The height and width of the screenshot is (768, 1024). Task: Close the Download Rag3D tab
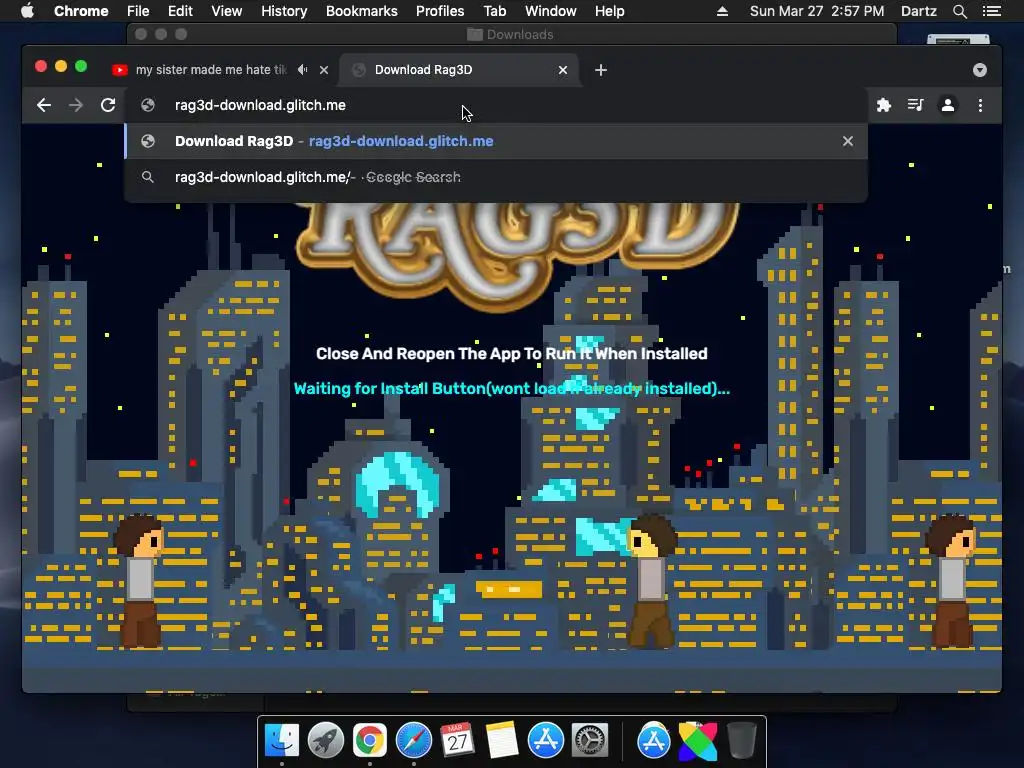pos(563,70)
